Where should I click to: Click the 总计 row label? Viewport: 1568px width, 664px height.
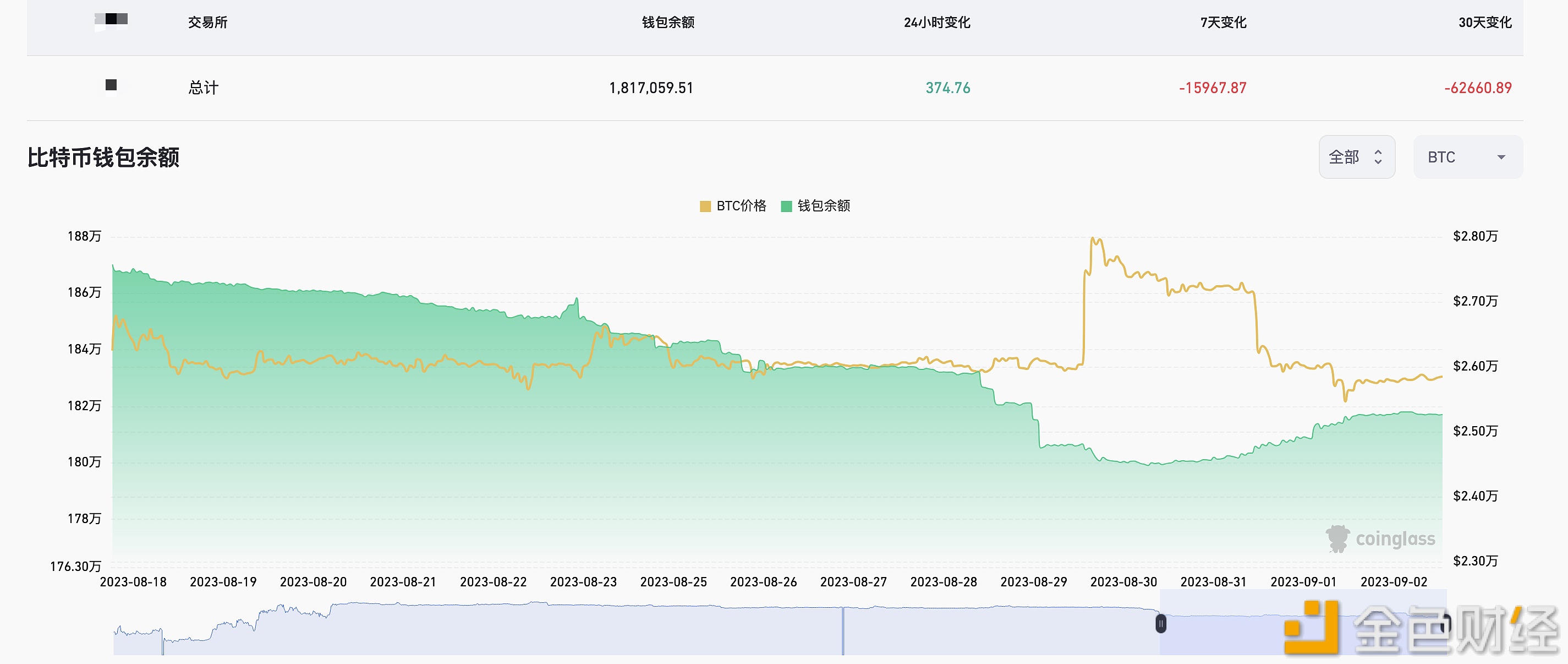point(204,88)
